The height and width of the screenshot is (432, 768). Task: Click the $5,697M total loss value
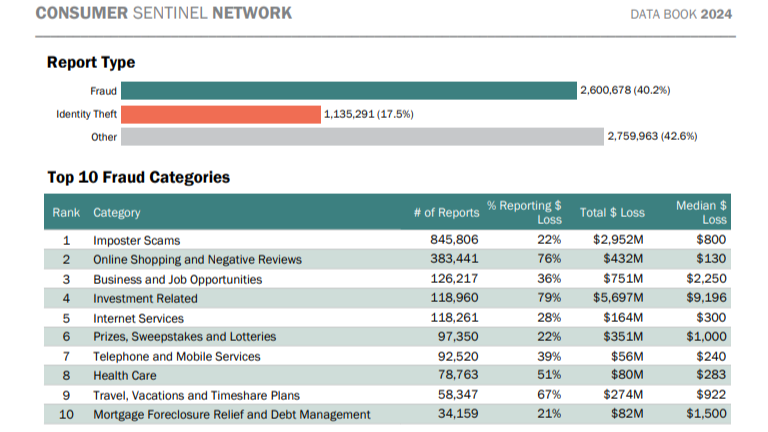tap(619, 299)
